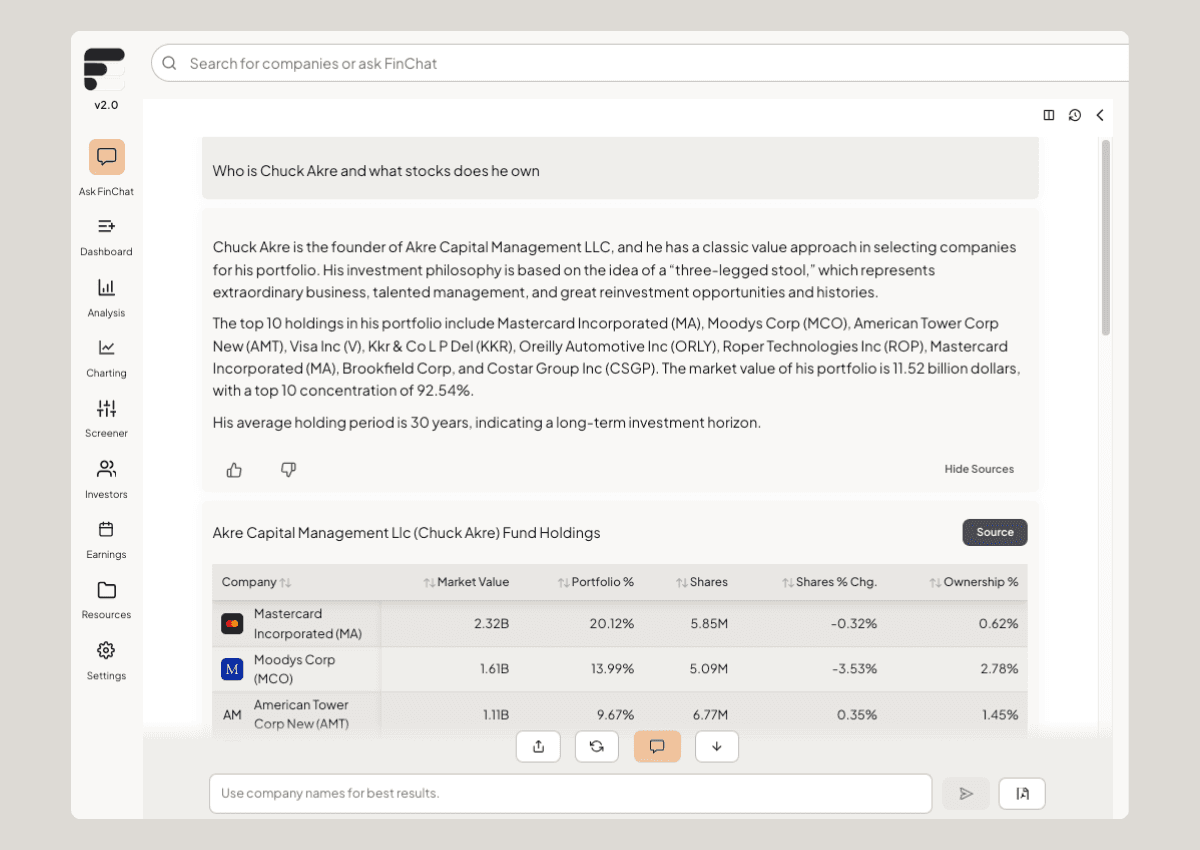
Task: Toggle the split panel view icon
Action: point(1049,115)
